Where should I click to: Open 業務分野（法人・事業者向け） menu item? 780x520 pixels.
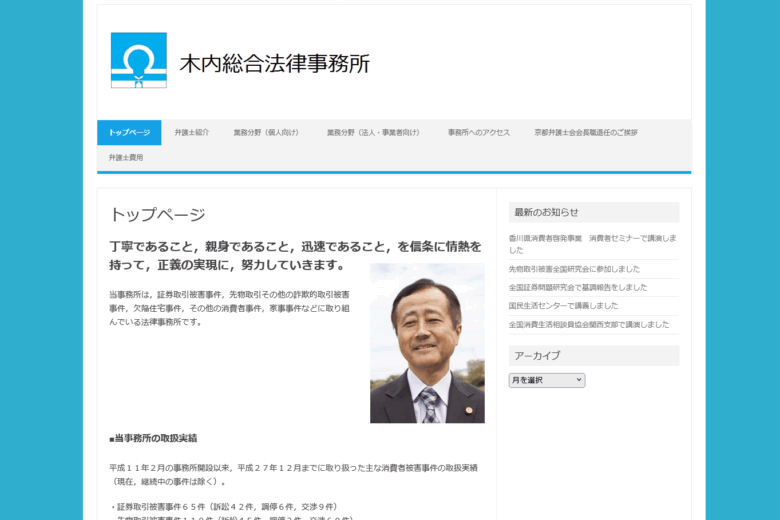tap(373, 132)
